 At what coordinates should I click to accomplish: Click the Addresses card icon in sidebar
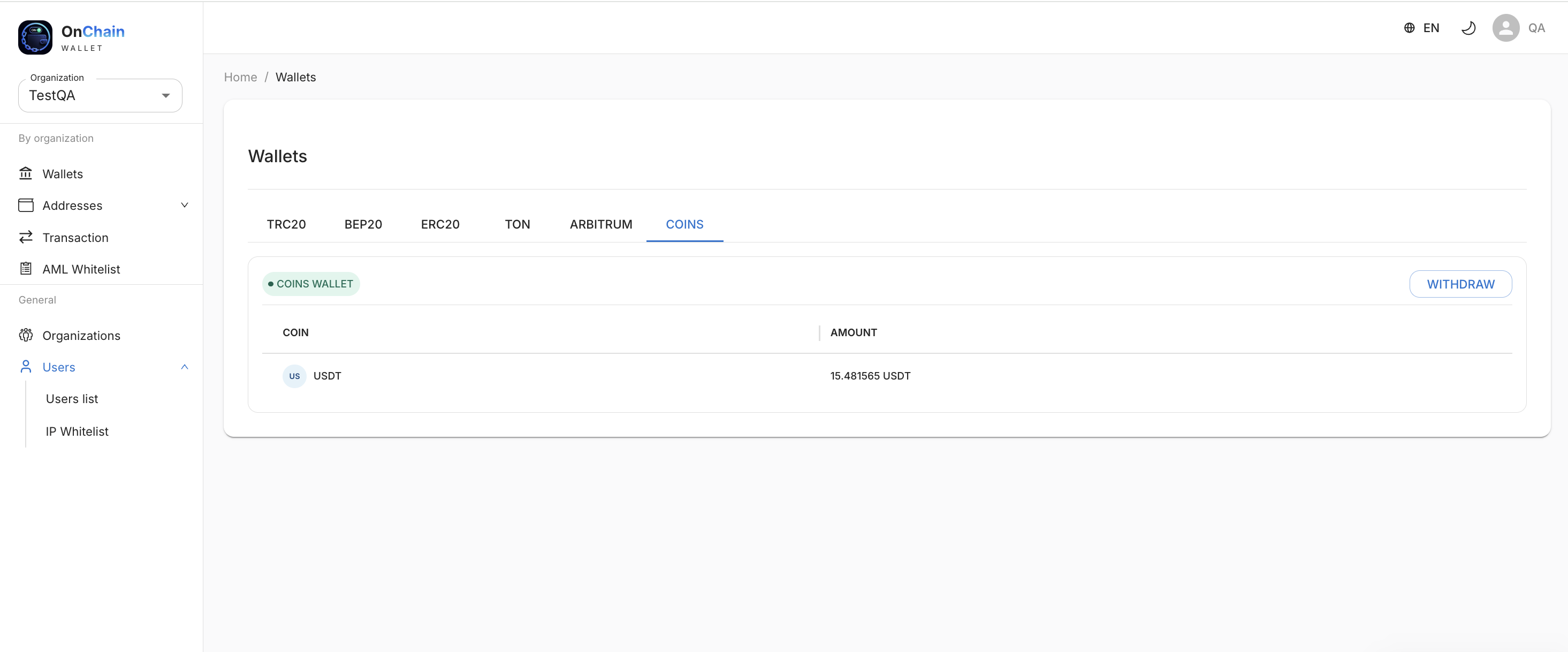[x=26, y=205]
